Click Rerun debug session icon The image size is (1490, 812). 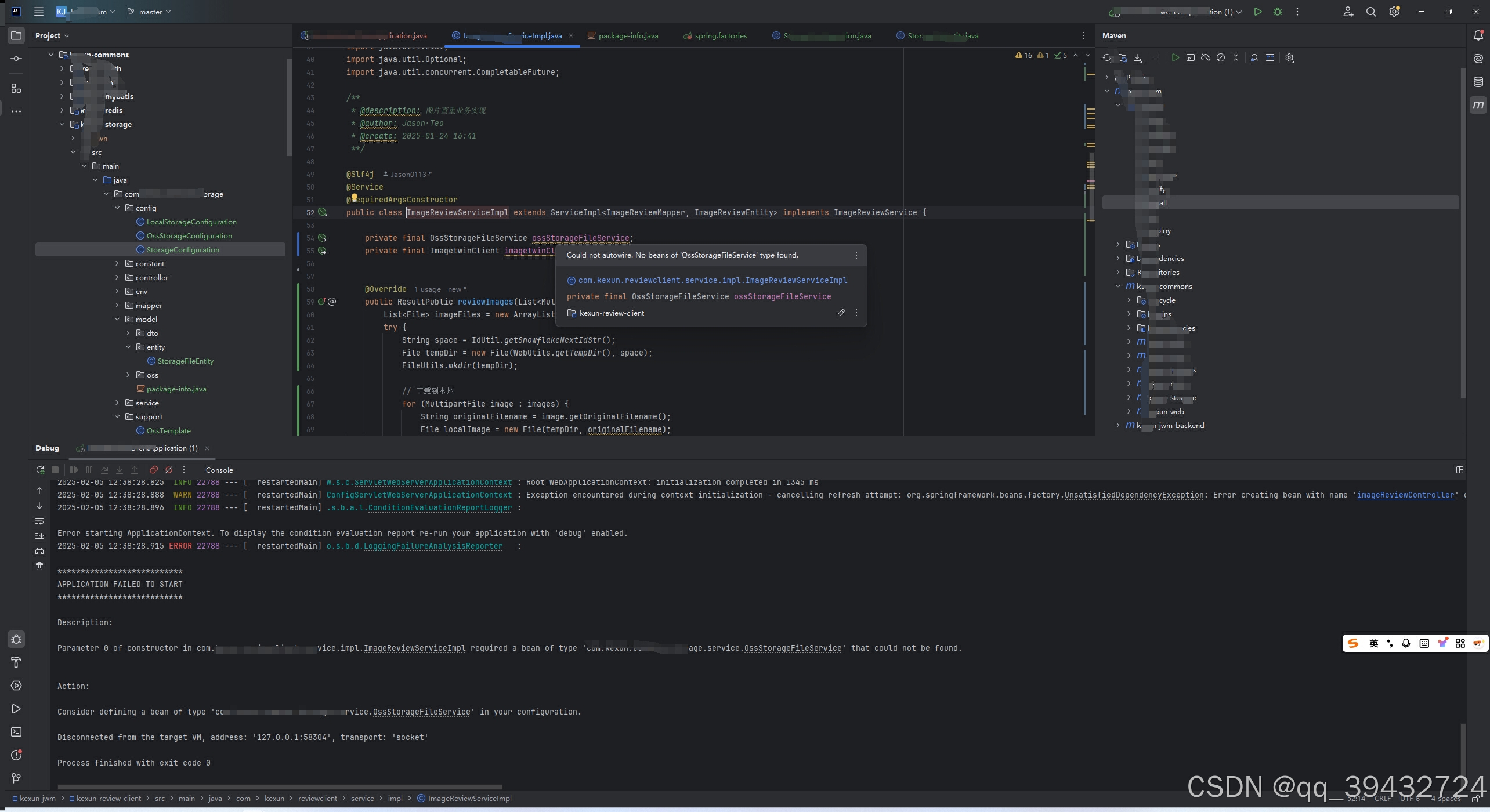pos(40,470)
